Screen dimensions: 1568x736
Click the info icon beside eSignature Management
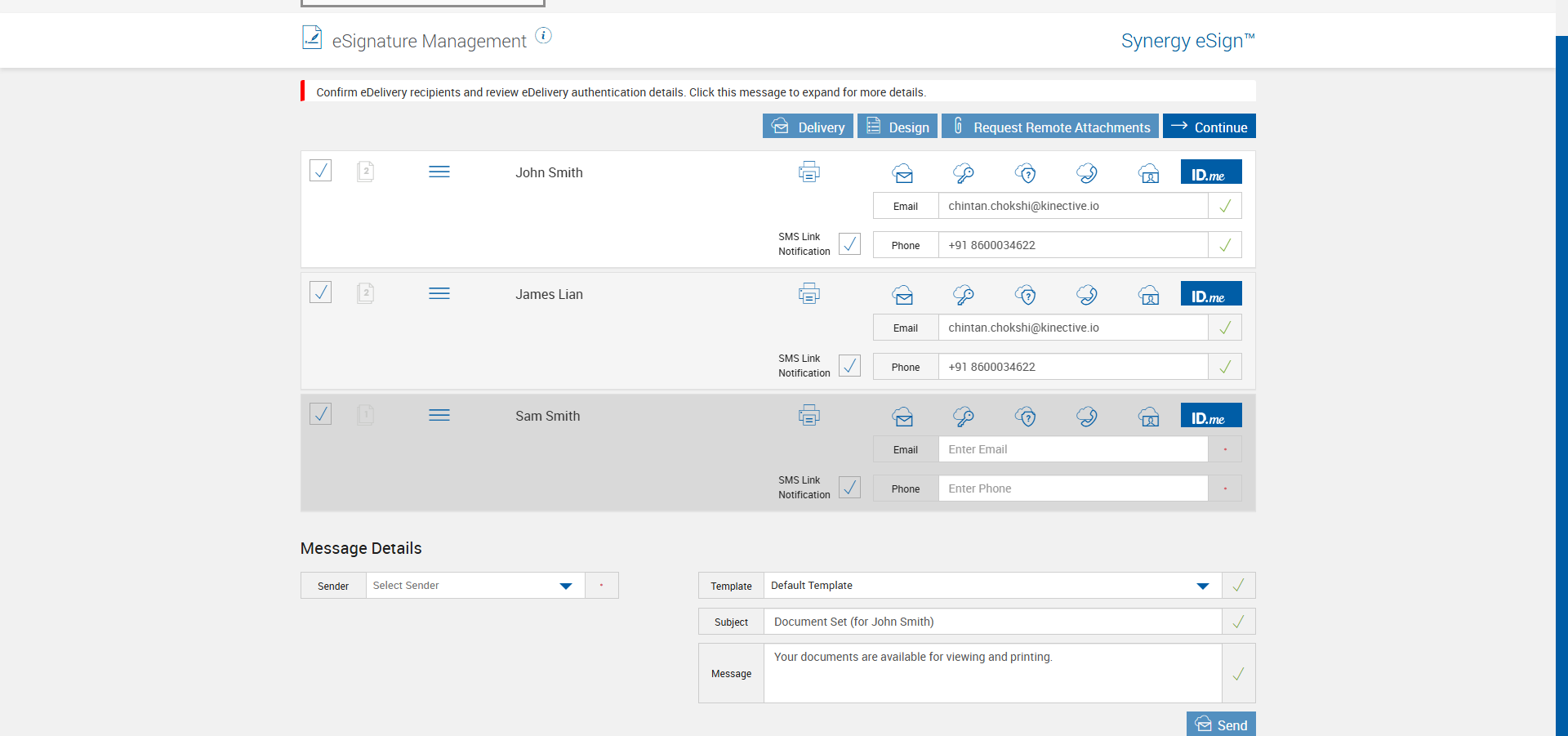(x=543, y=36)
